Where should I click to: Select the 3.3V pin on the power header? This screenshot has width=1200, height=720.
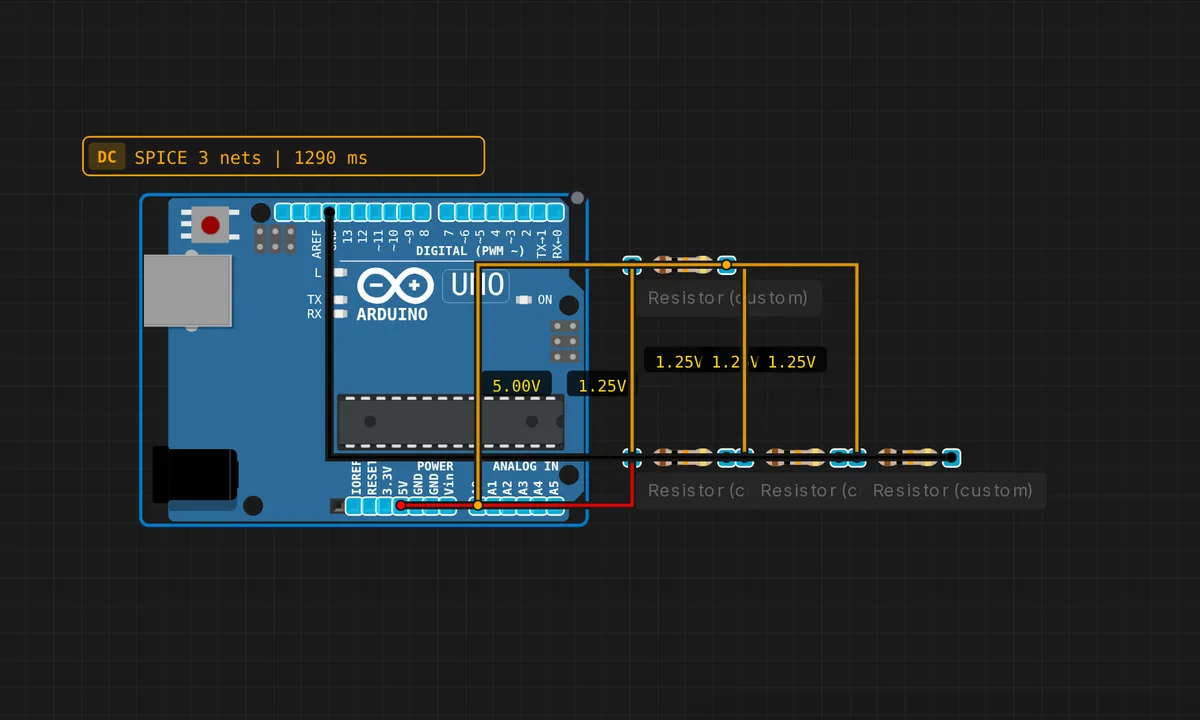(385, 506)
